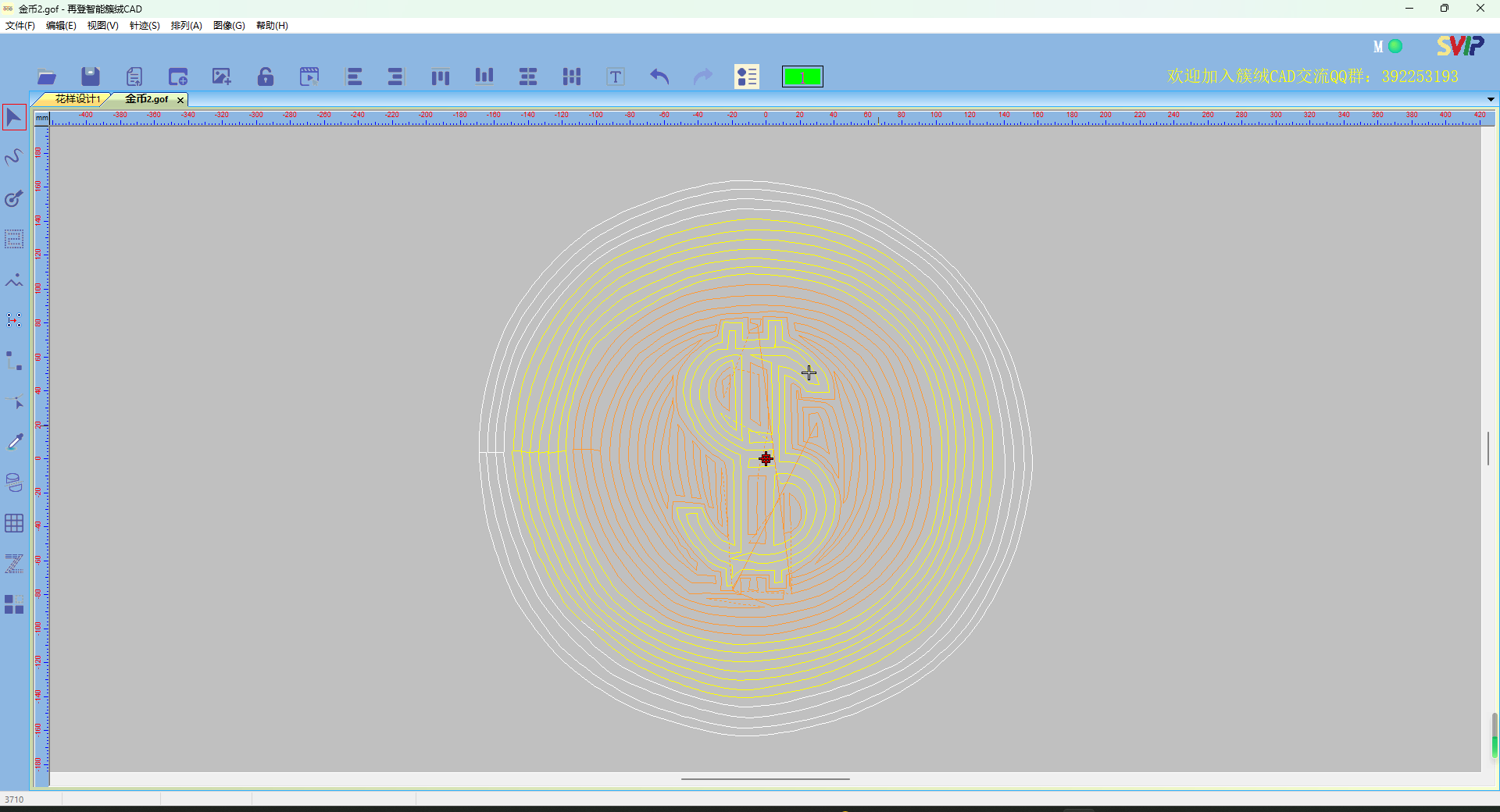Select the cylinder slice tool

(x=14, y=483)
